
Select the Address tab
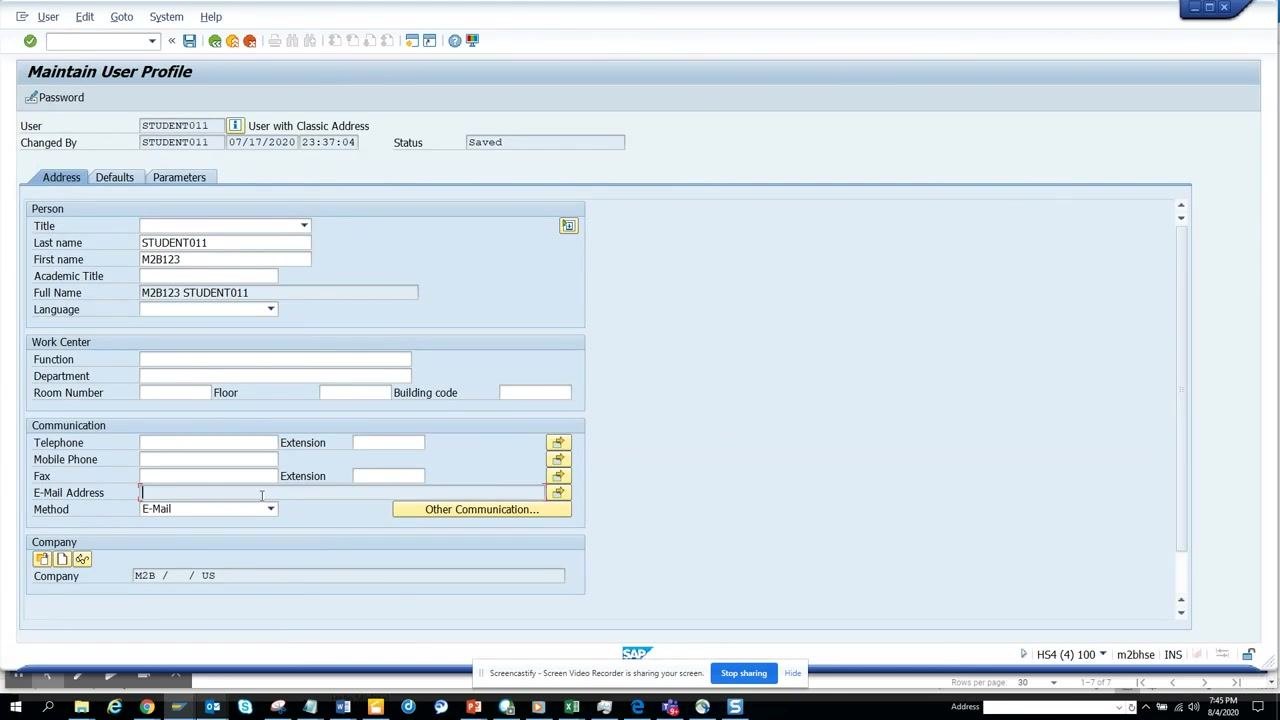click(61, 177)
